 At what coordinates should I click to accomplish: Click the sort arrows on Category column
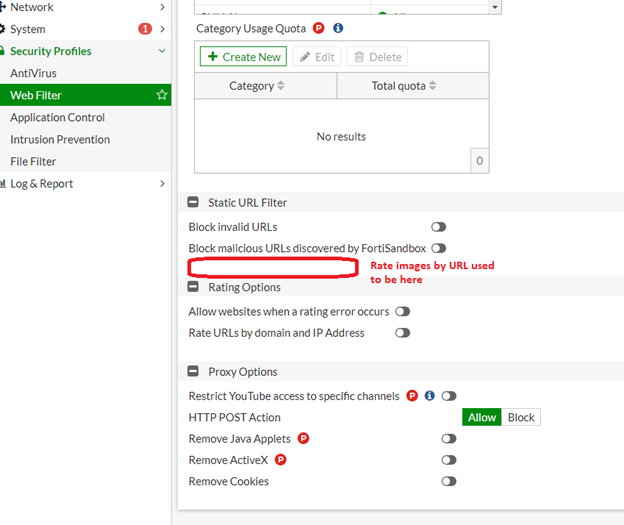click(x=281, y=86)
